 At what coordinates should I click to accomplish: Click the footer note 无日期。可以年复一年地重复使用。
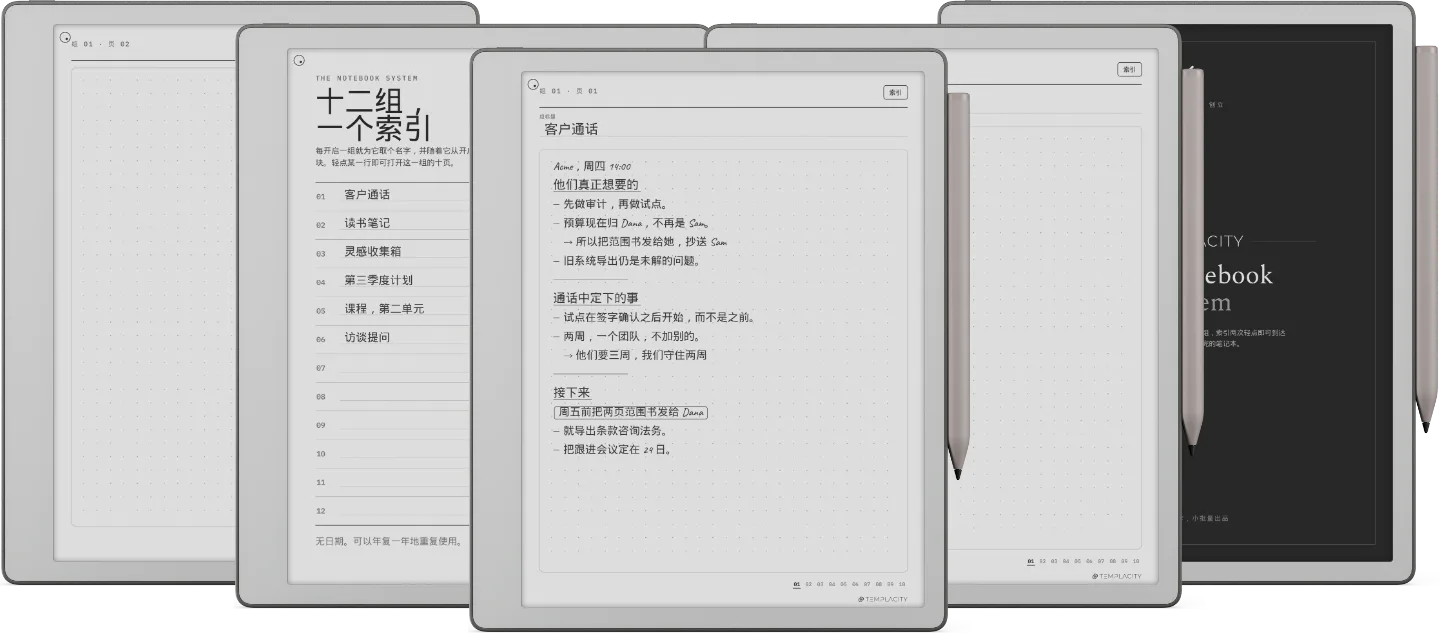(390, 541)
